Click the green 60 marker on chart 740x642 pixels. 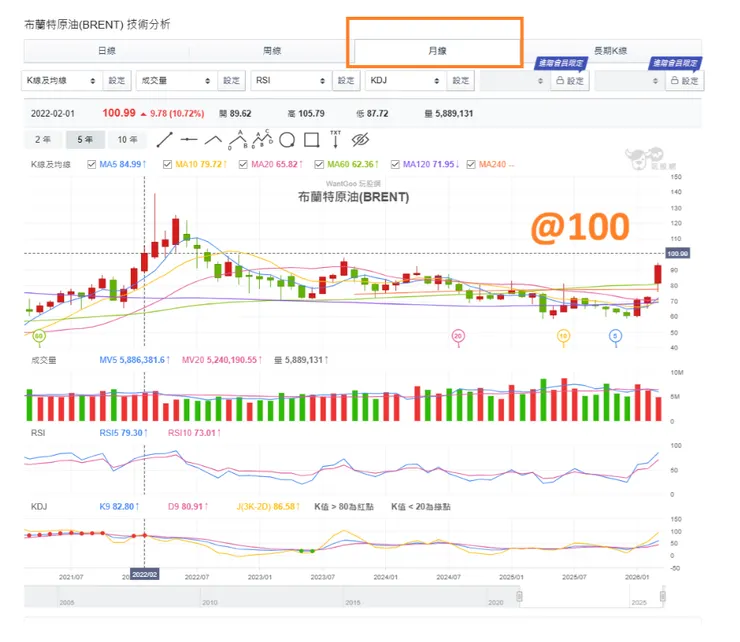coord(39,336)
